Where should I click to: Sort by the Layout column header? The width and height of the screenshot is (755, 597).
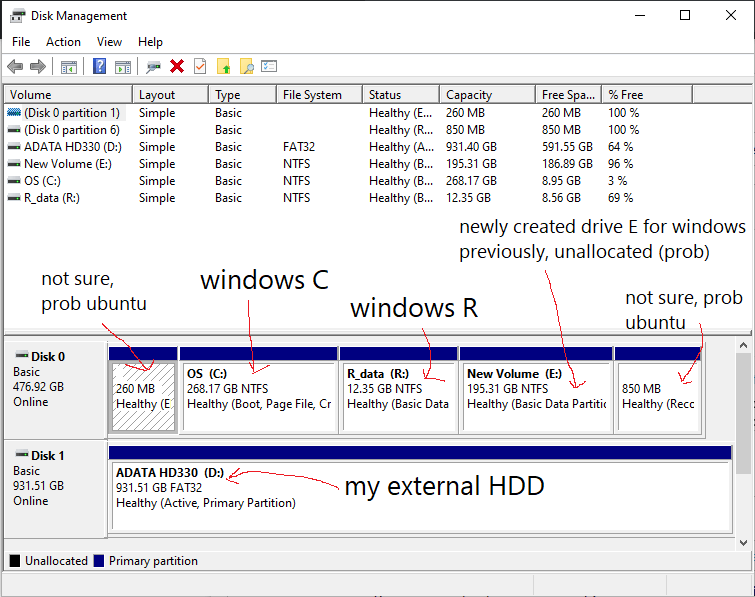click(170, 95)
